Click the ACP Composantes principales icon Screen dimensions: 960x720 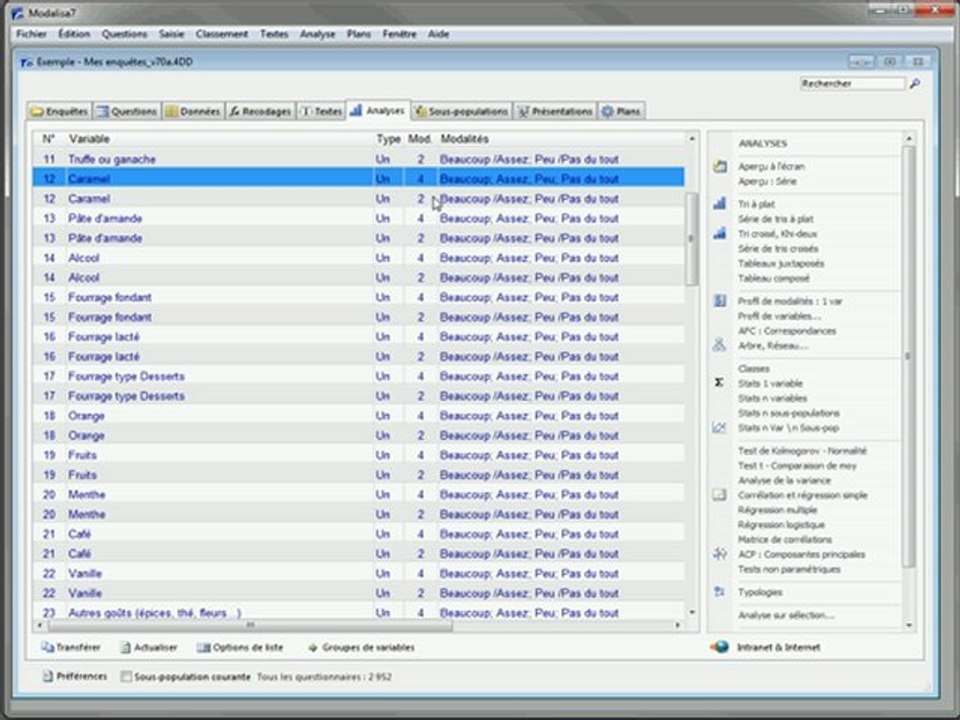pos(719,554)
